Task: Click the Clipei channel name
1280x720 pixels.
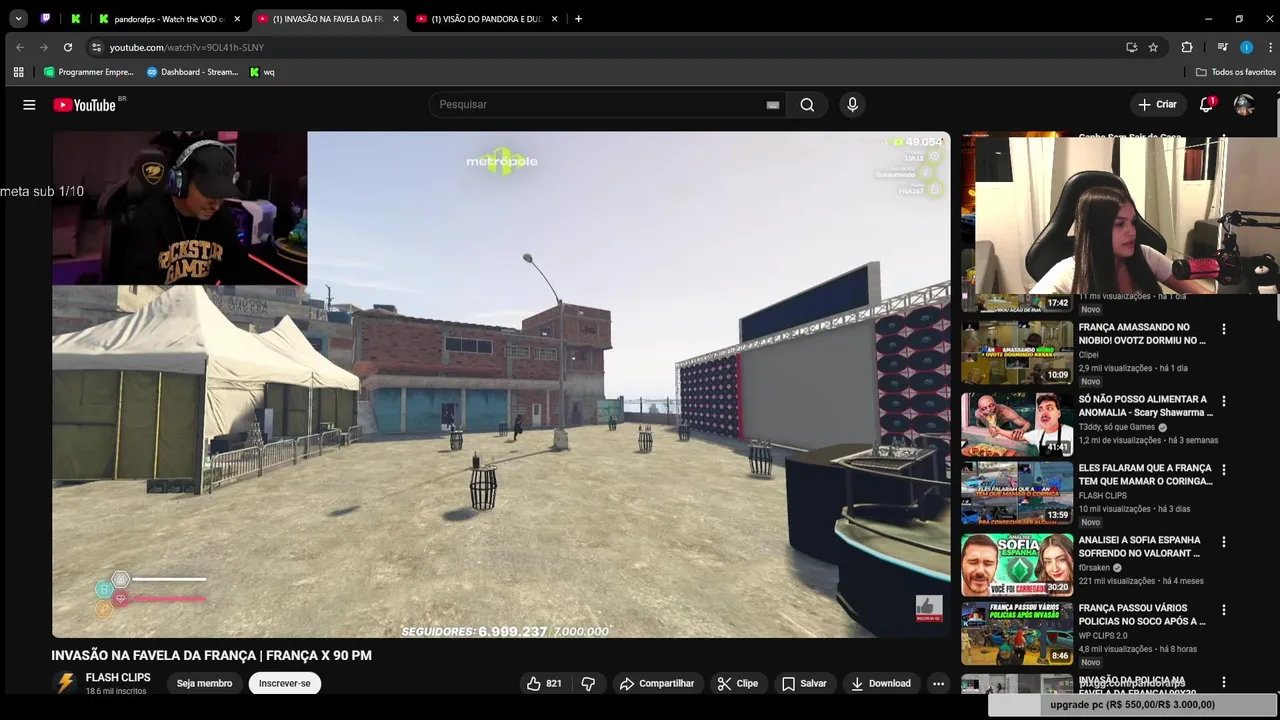Action: pos(1088,355)
